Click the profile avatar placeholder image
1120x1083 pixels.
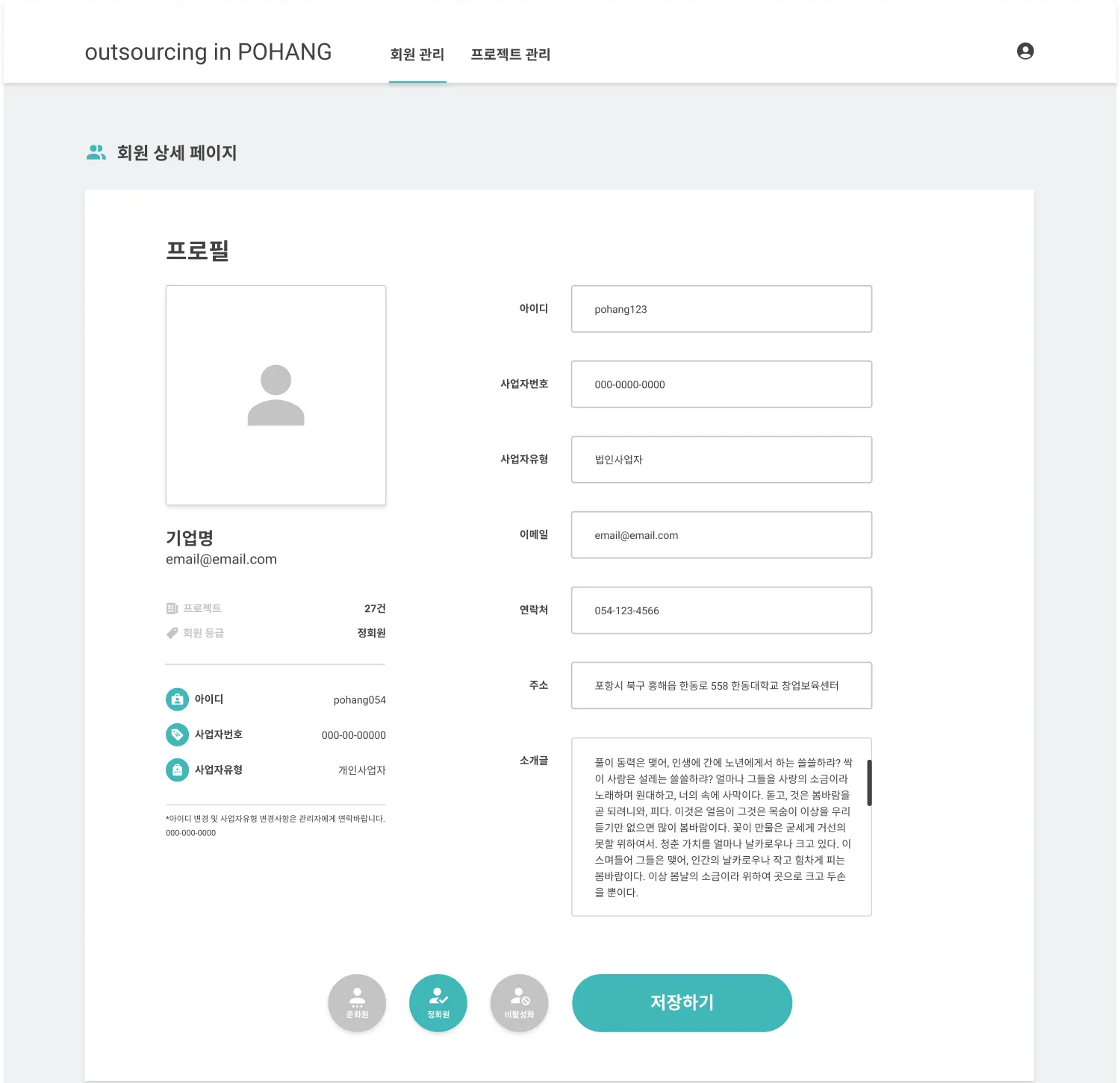[x=276, y=395]
